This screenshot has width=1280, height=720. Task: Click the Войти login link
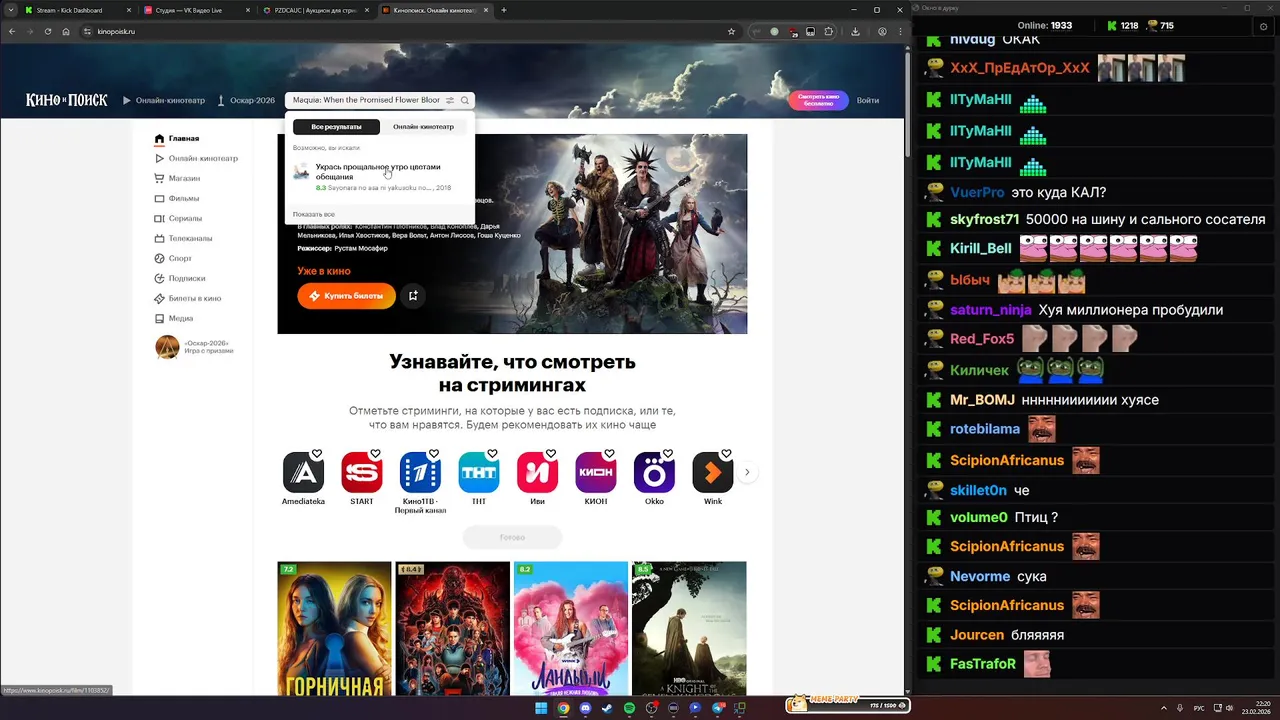pos(868,100)
